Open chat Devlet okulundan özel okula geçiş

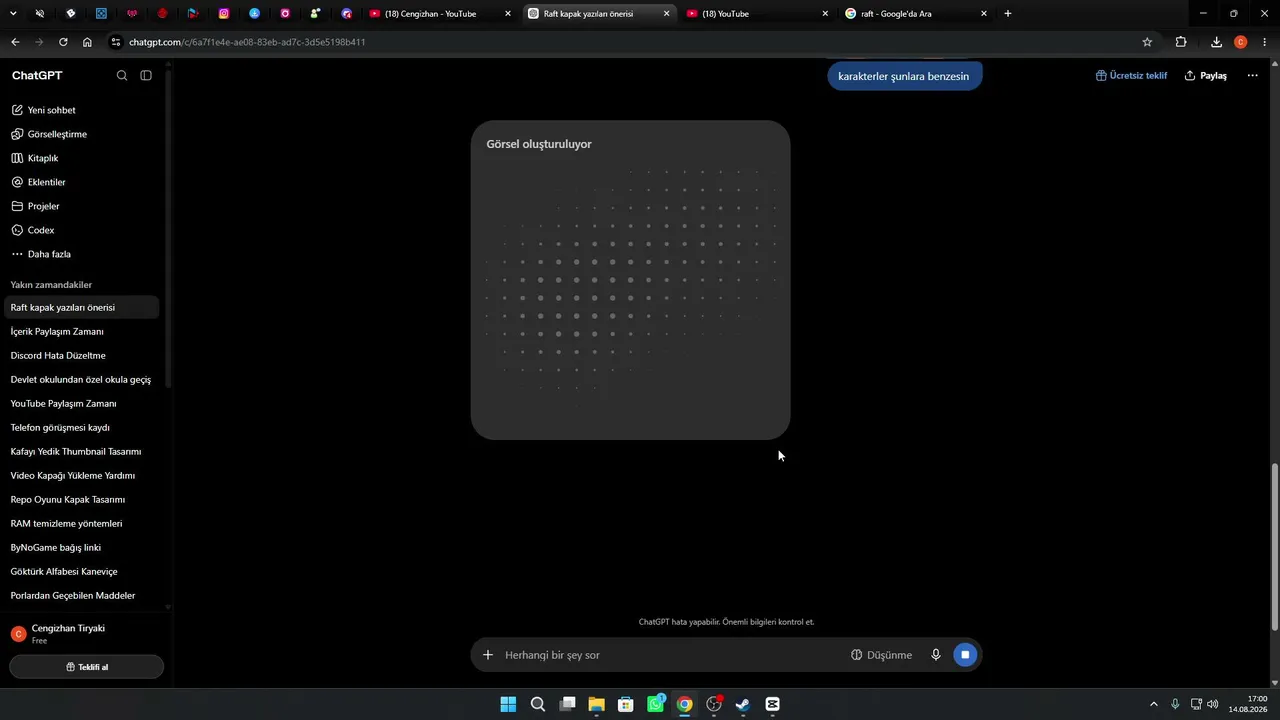tap(82, 380)
